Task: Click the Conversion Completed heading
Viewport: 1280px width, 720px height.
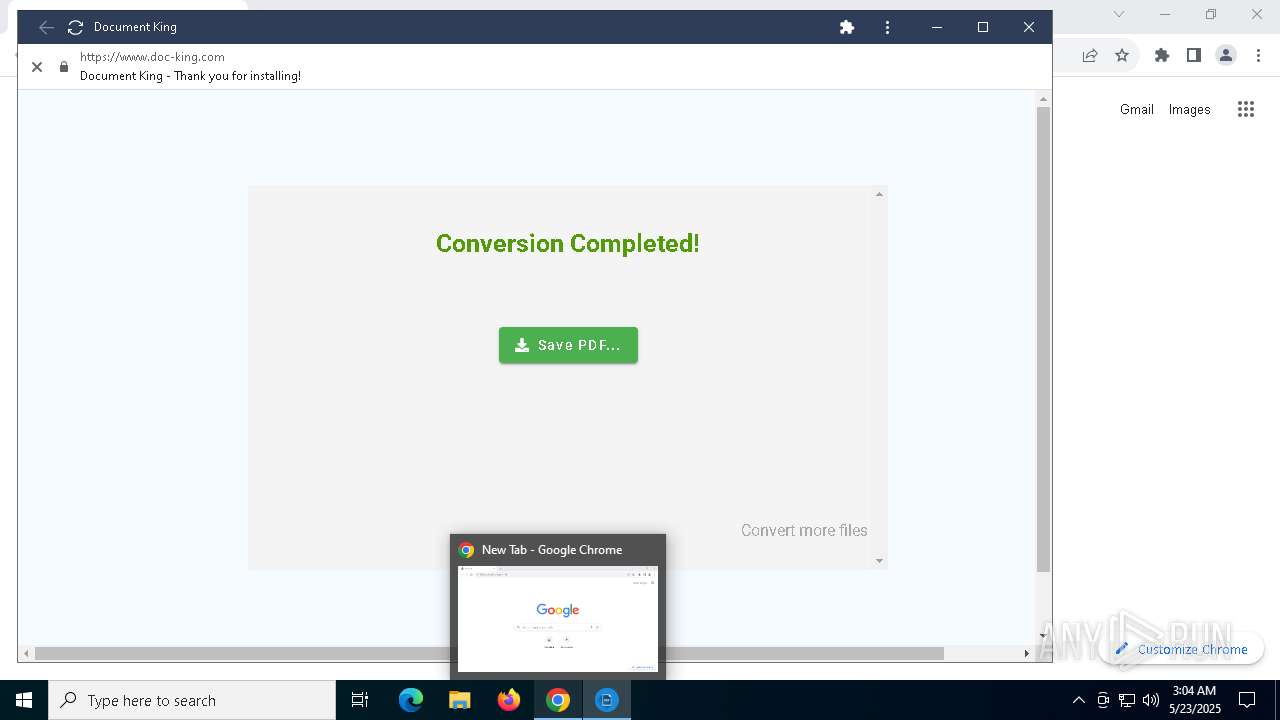Action: pos(567,243)
